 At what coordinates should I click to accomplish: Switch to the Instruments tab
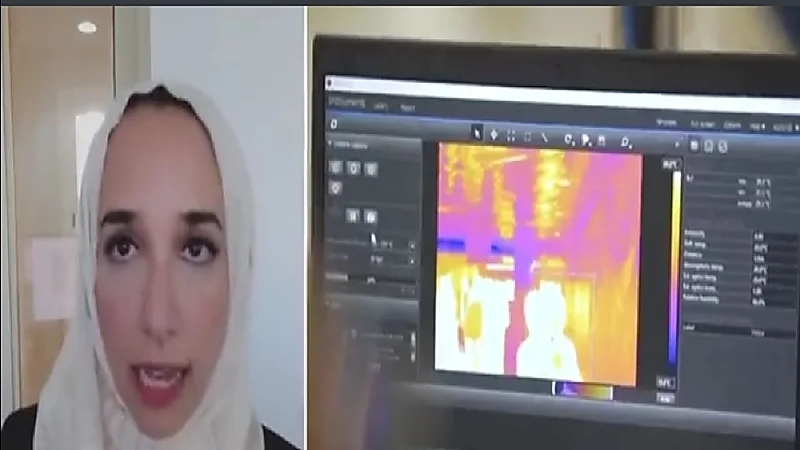tap(347, 101)
